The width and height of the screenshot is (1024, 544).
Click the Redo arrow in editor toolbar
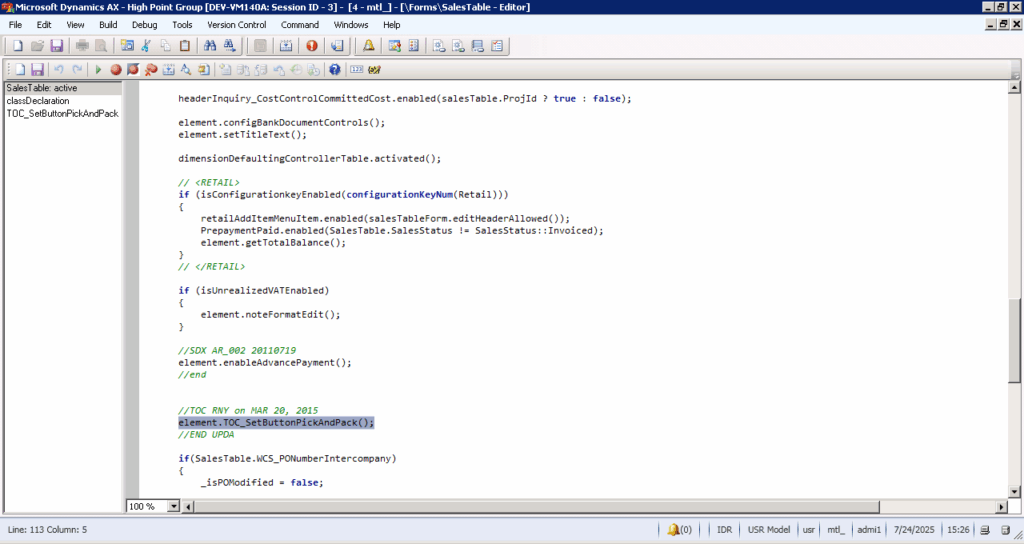pyautogui.click(x=77, y=69)
